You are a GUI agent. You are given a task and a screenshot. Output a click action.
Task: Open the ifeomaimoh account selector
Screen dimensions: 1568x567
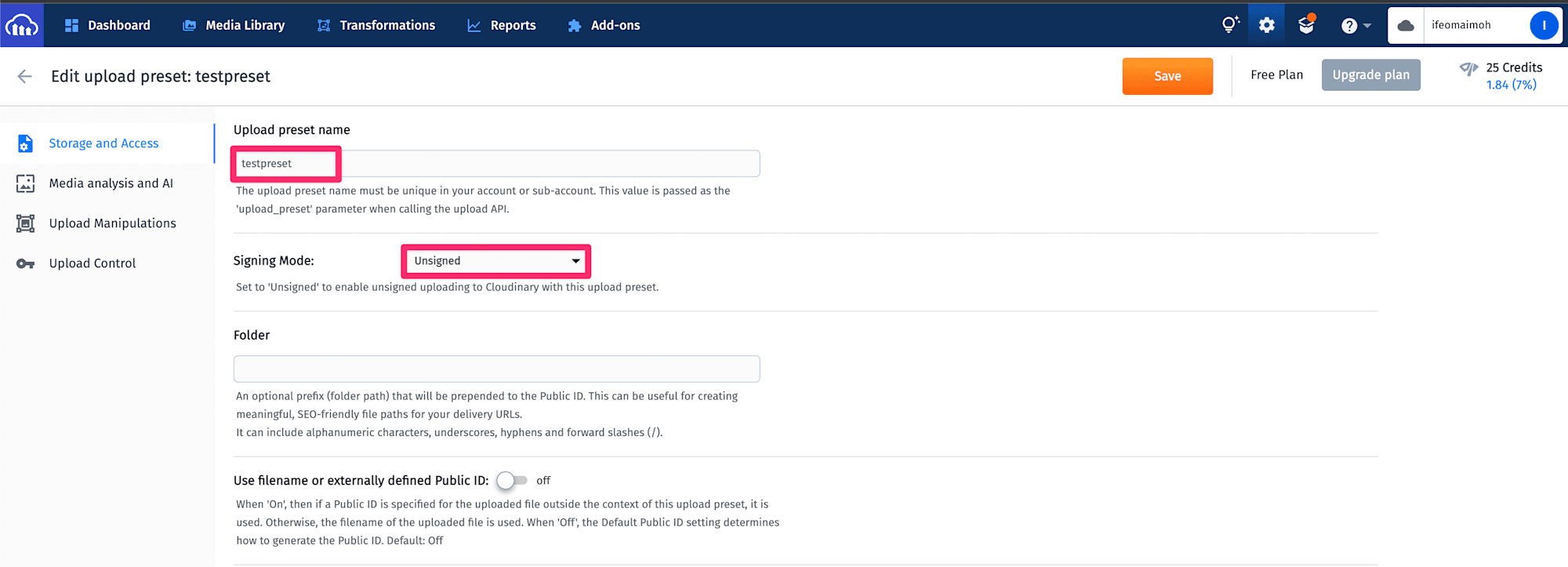click(1475, 25)
